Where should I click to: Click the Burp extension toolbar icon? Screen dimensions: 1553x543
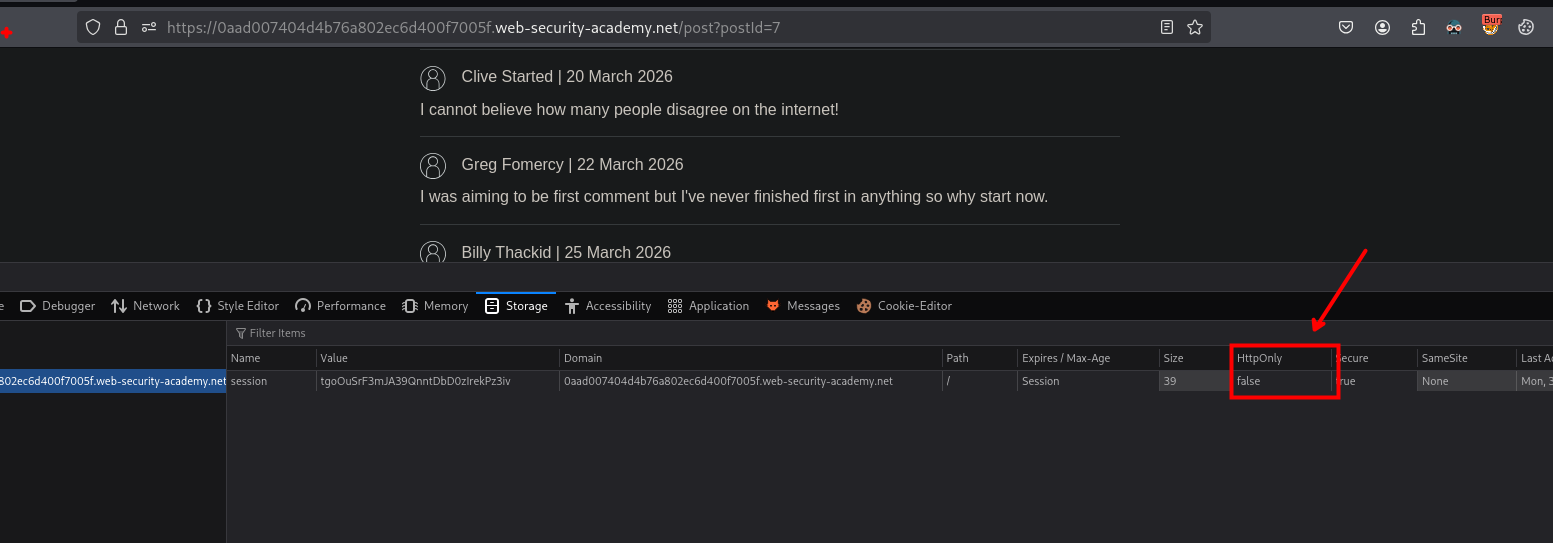pyautogui.click(x=1491, y=26)
